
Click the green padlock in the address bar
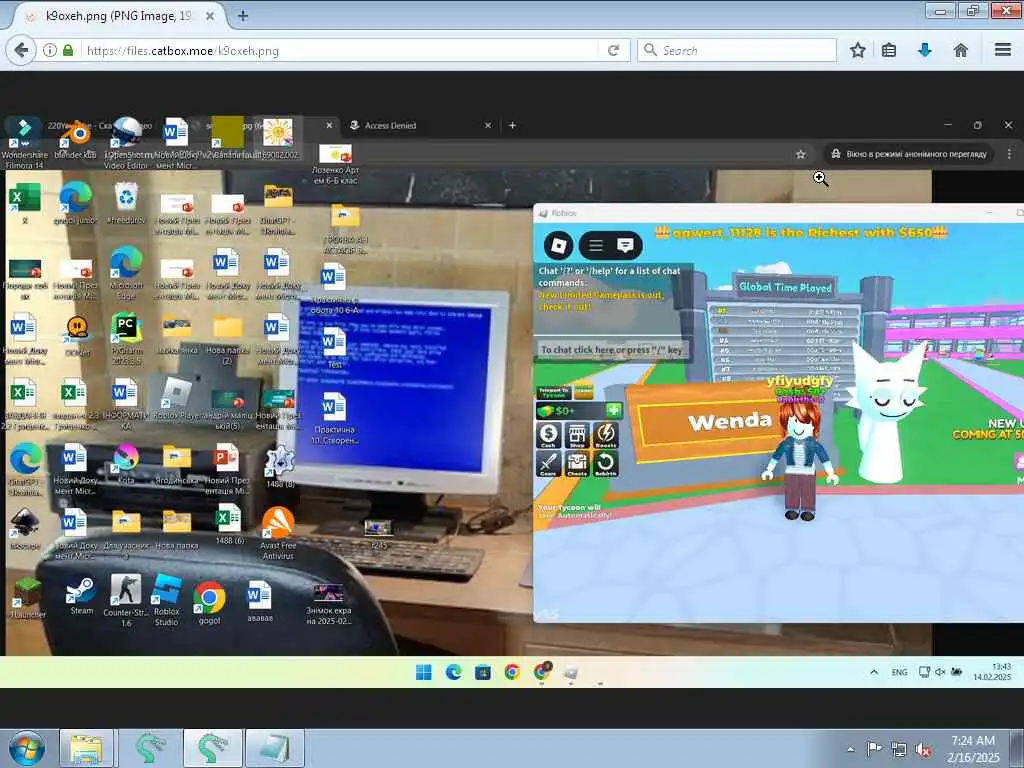click(67, 50)
